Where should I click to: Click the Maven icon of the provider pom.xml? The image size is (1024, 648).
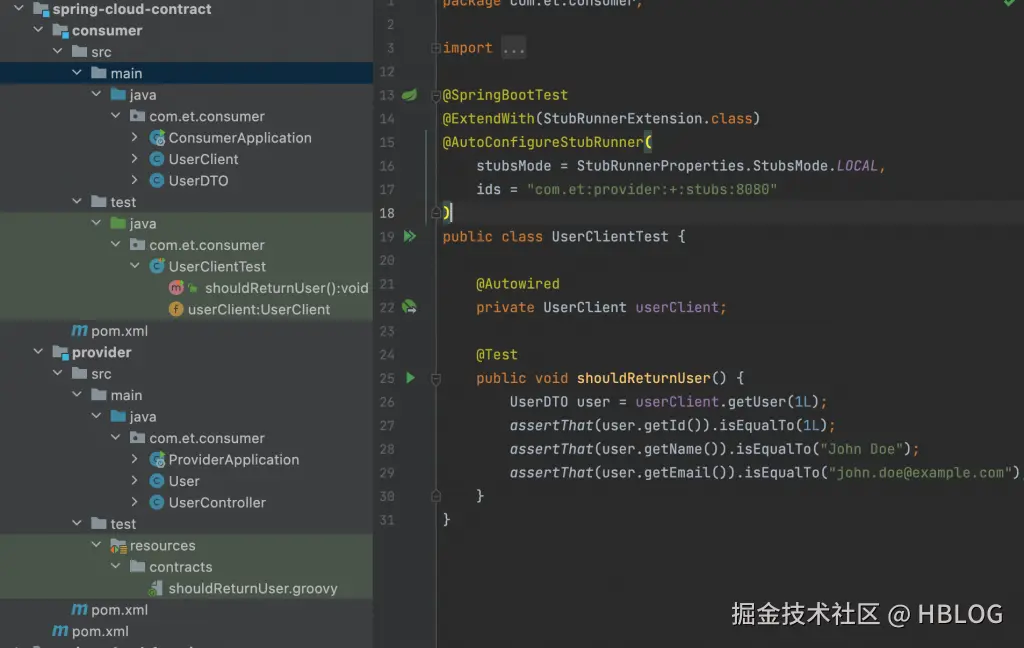click(79, 609)
